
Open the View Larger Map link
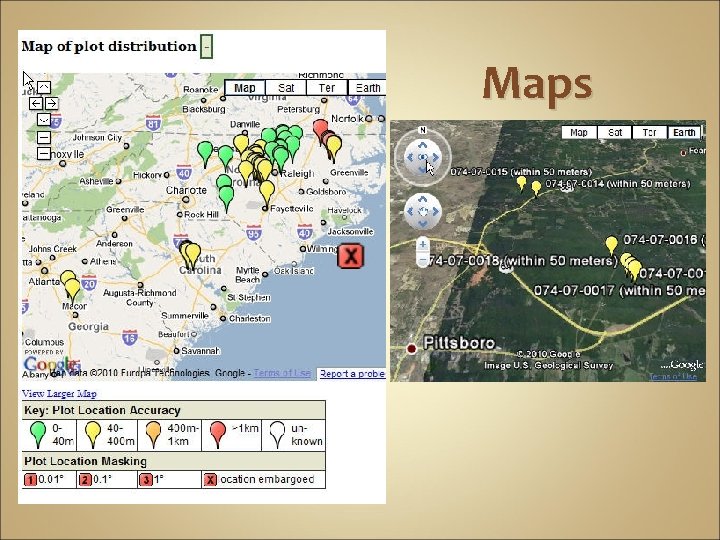click(x=59, y=394)
